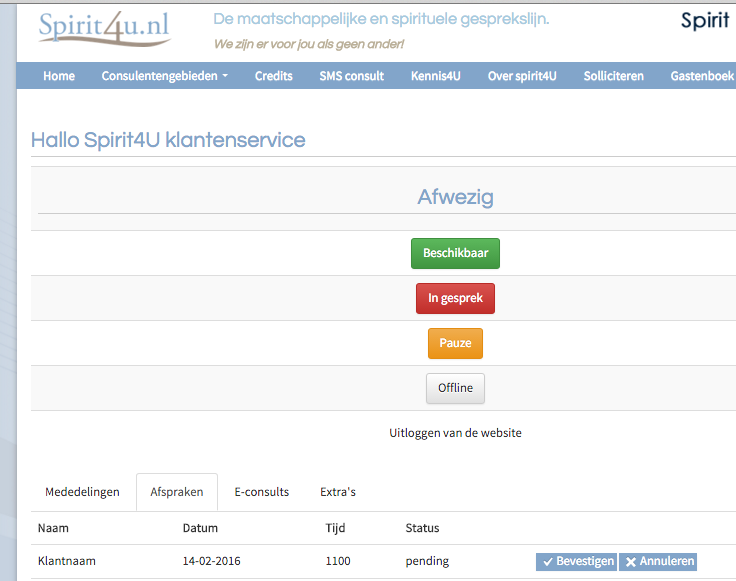Select the Afspraken tab
This screenshot has width=736, height=581.
177,492
